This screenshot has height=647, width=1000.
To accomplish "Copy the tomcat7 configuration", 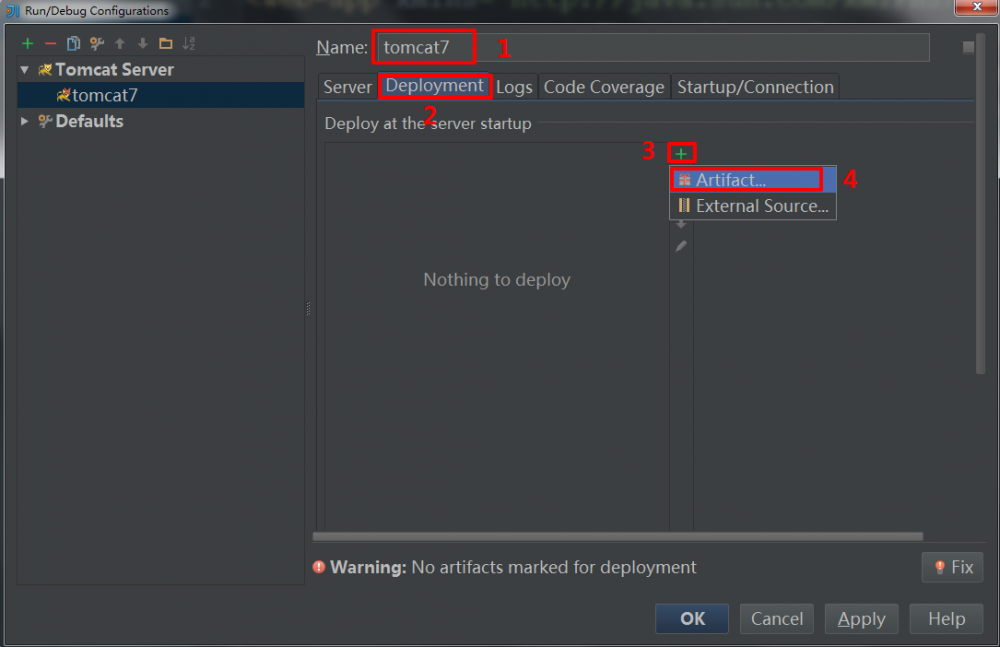I will (x=71, y=43).
